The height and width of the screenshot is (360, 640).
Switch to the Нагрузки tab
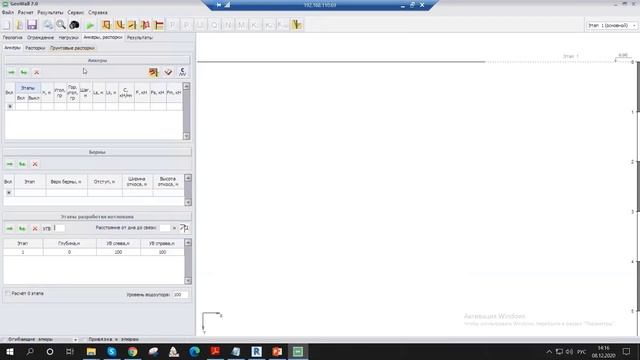point(69,38)
